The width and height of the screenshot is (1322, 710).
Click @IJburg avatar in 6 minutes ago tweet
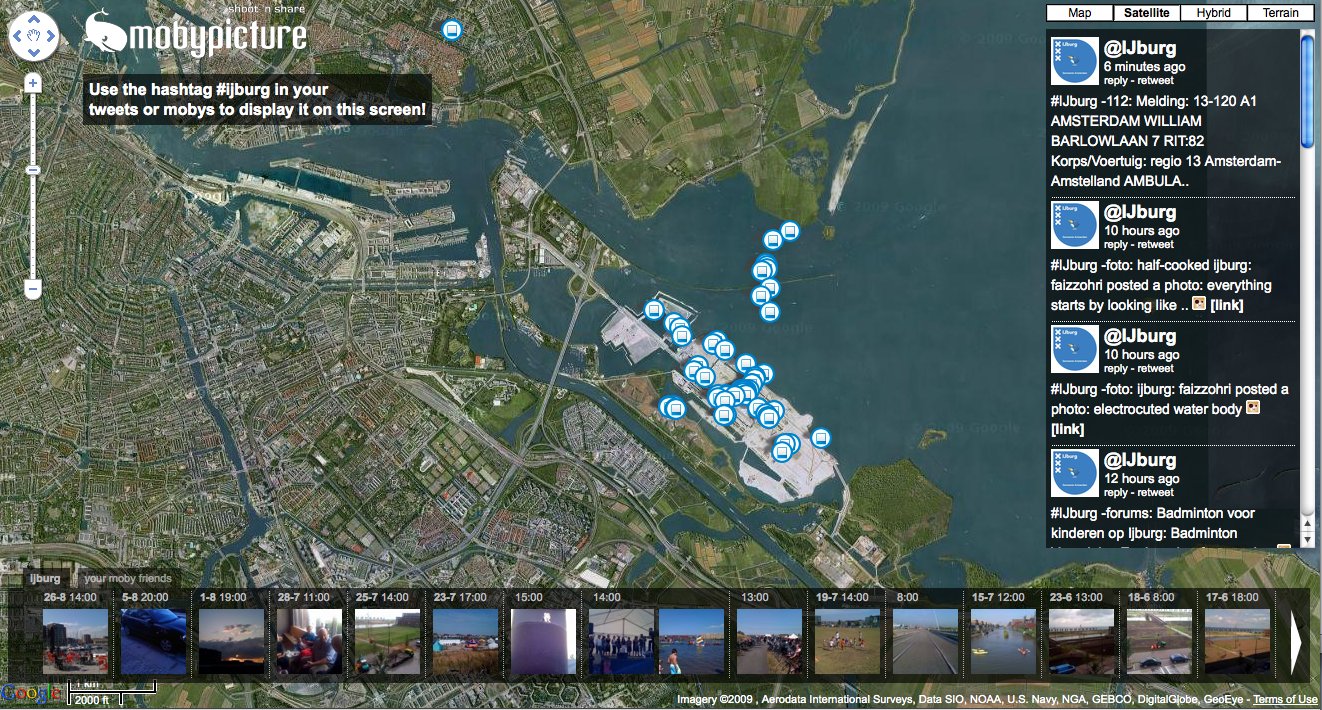(1074, 61)
